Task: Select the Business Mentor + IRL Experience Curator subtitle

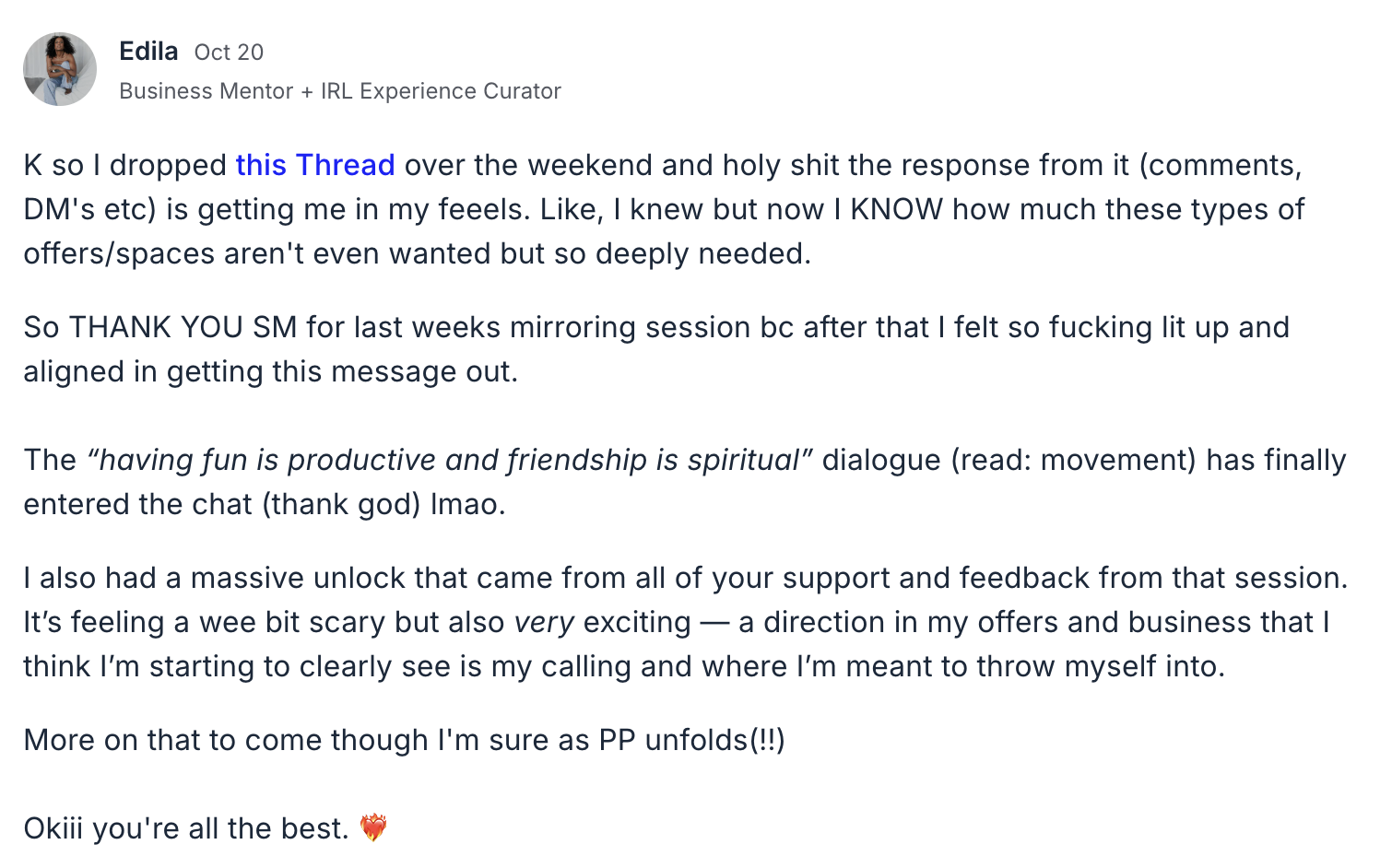Action: click(340, 91)
